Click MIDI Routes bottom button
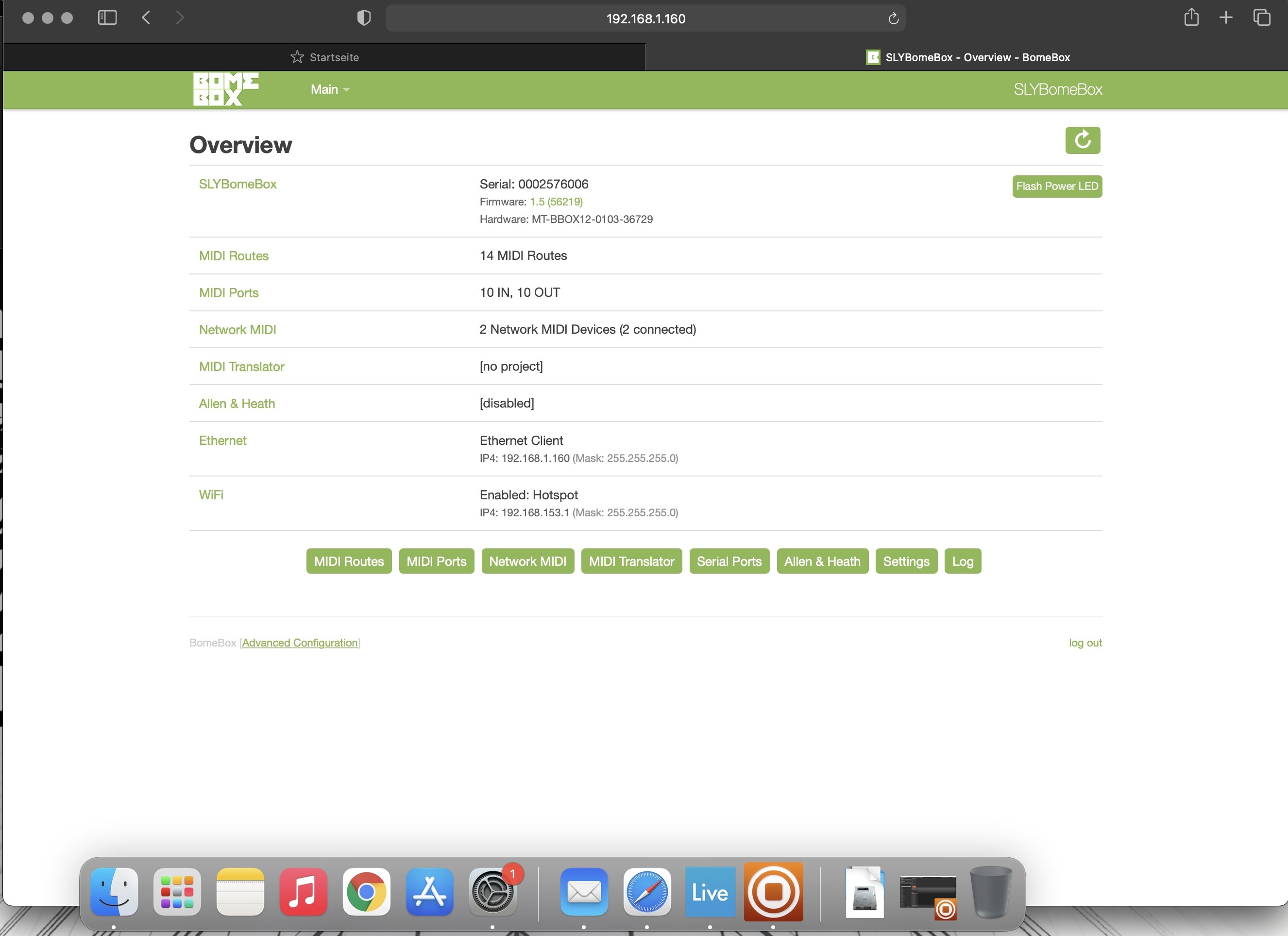 pos(349,561)
